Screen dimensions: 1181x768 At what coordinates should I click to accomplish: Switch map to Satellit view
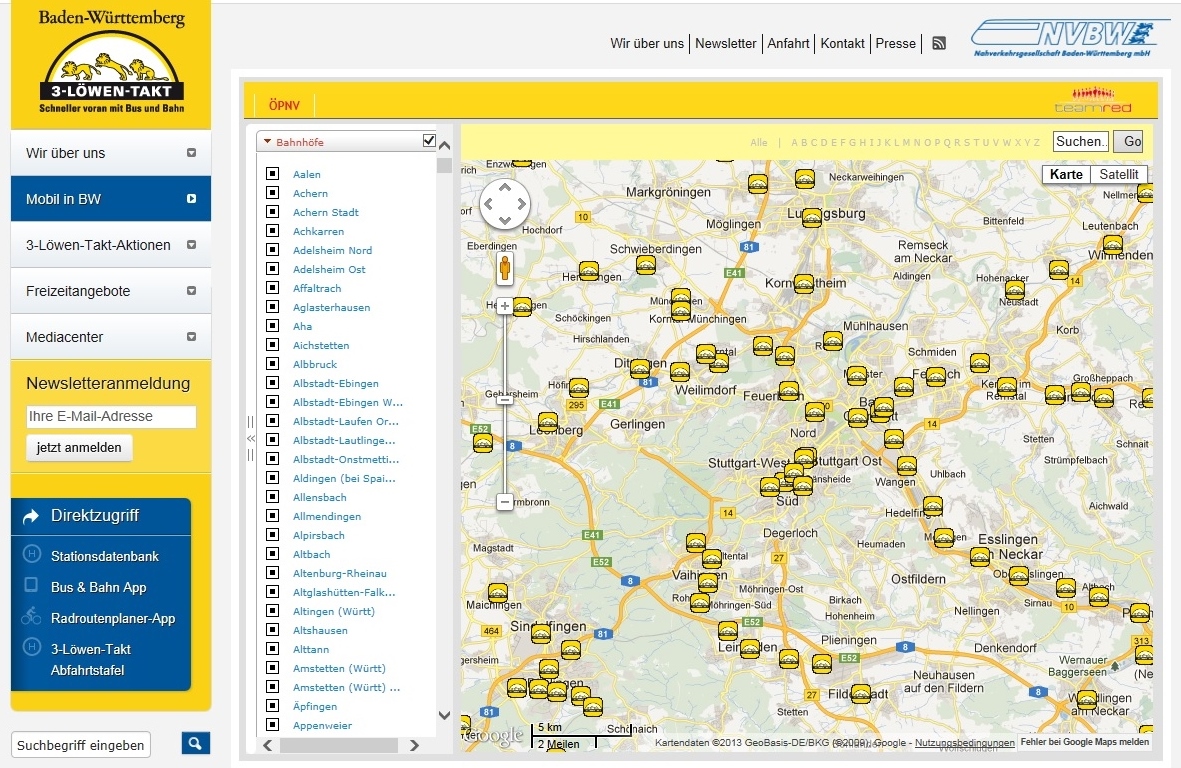coord(1118,174)
